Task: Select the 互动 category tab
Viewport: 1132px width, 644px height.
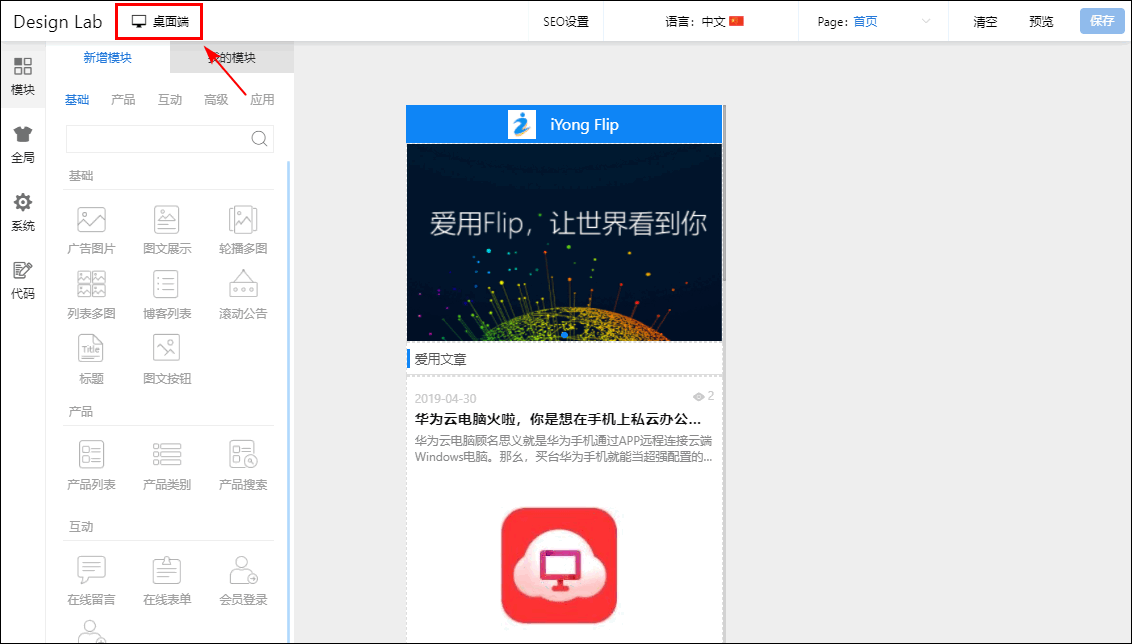Action: coord(170,100)
